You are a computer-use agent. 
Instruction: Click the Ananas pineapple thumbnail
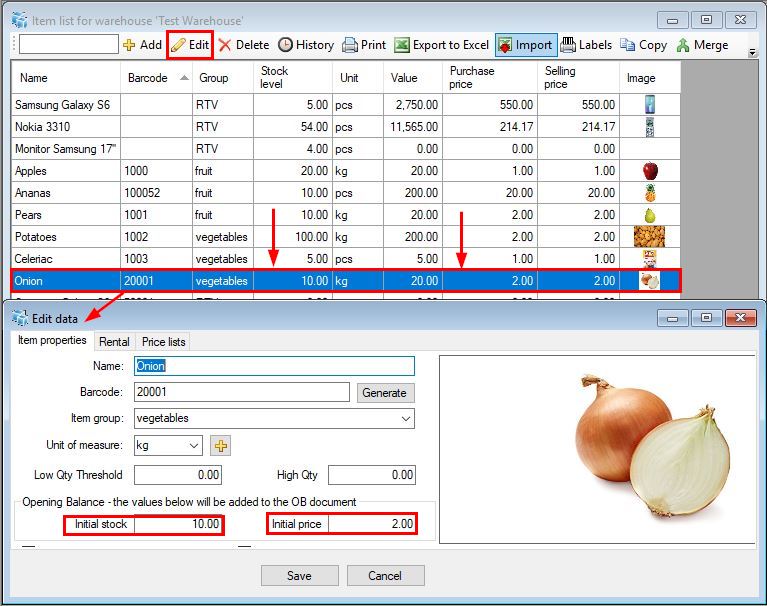click(650, 193)
